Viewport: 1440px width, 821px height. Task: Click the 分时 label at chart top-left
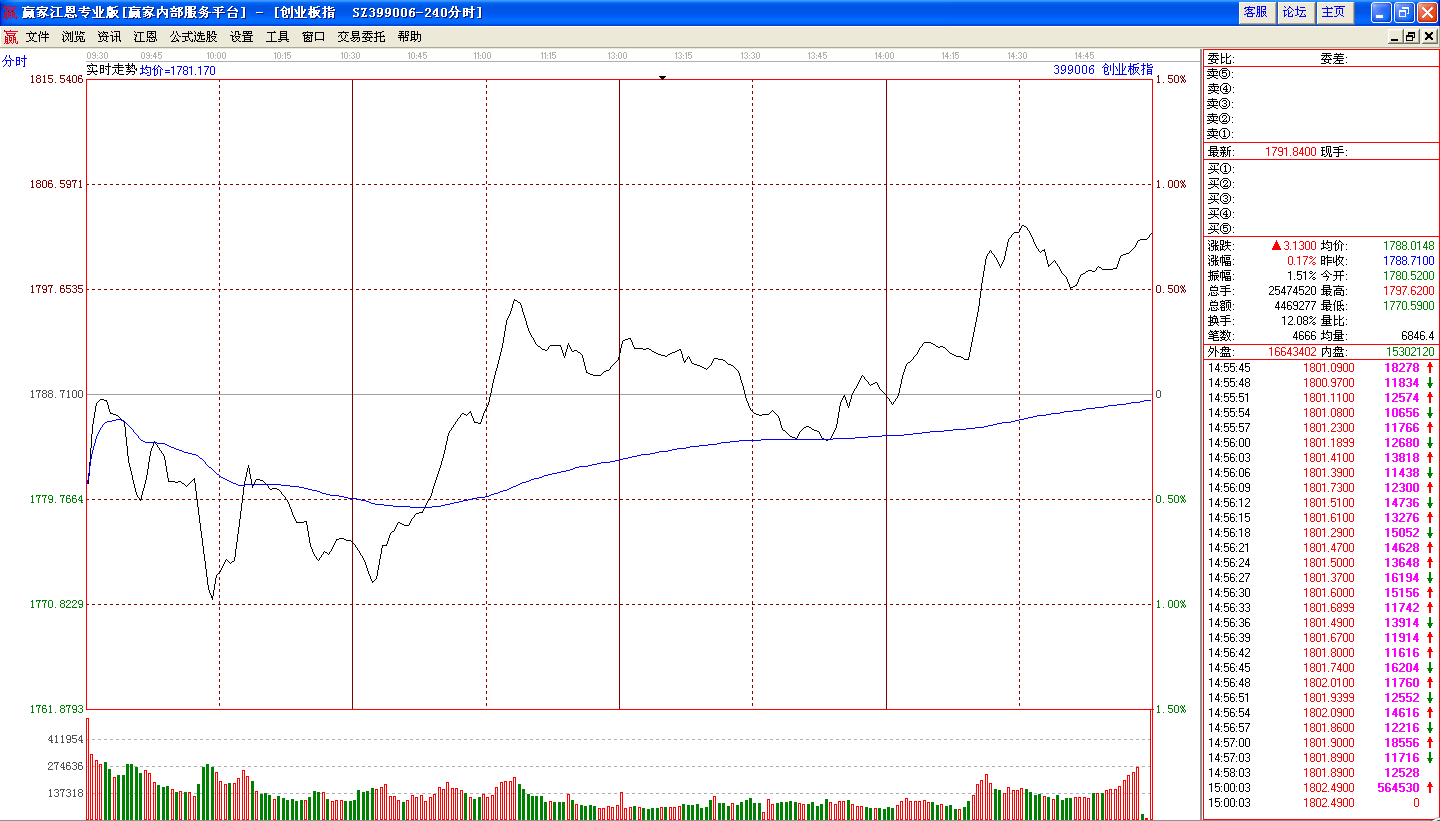pyautogui.click(x=15, y=61)
